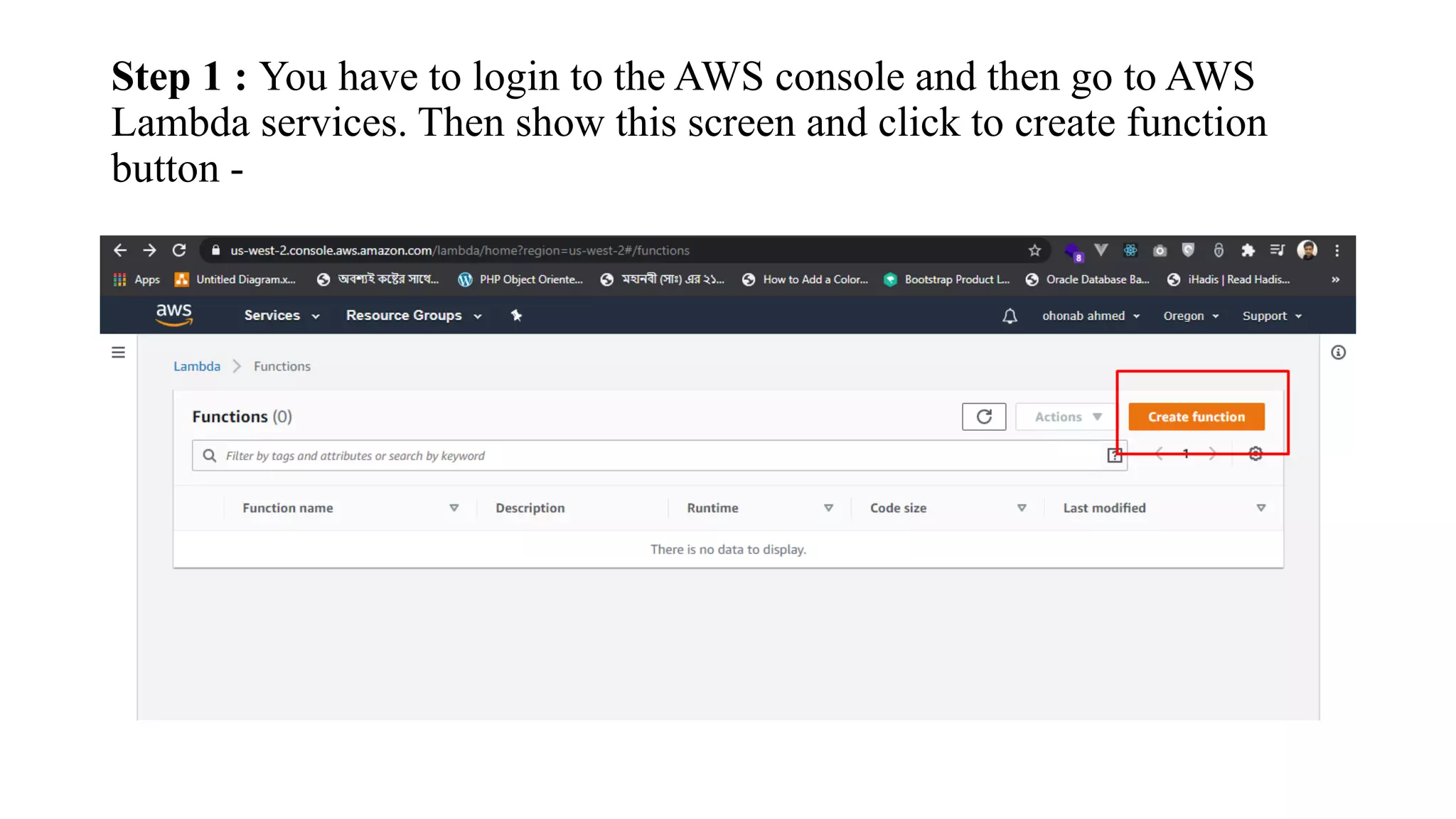Viewport: 1456px width, 819px height.
Task: Bookmark page with the star icon
Action: point(1034,250)
